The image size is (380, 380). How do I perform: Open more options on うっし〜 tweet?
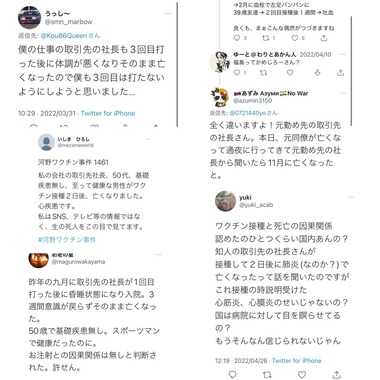tap(168, 14)
